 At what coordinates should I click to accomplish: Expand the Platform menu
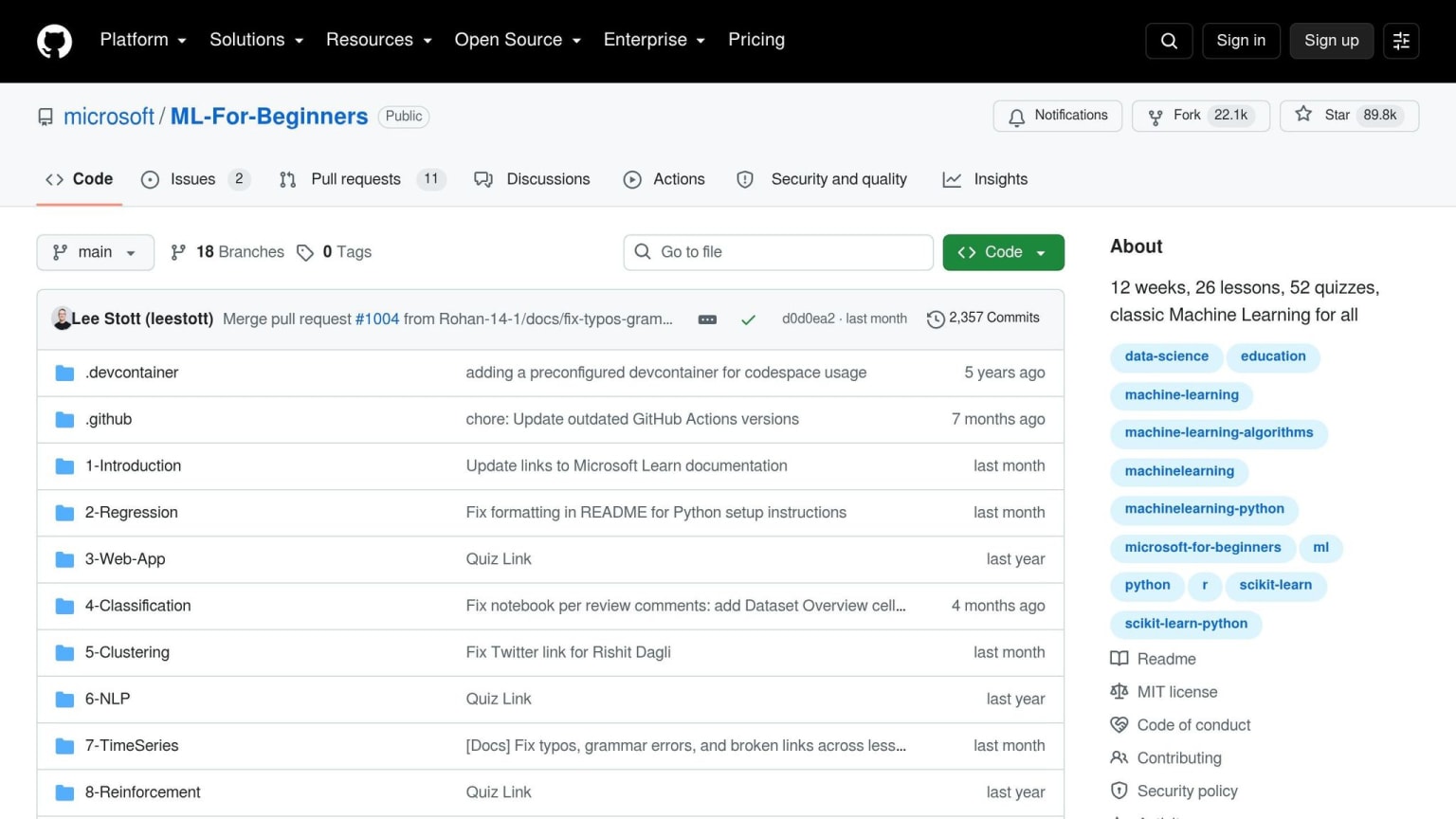pyautogui.click(x=143, y=40)
